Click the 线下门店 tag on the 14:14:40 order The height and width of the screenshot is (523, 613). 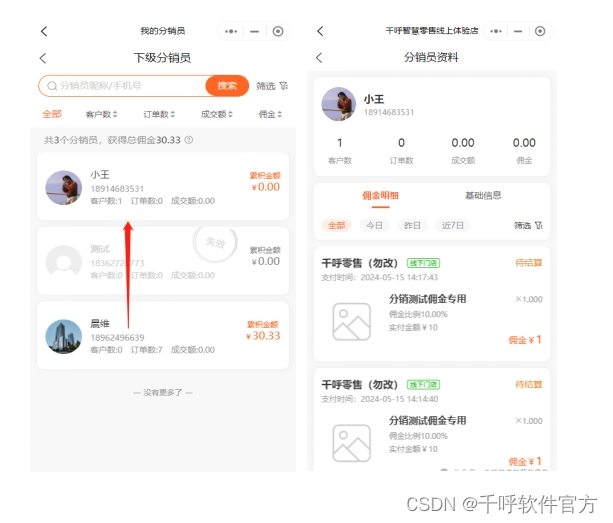click(x=423, y=385)
